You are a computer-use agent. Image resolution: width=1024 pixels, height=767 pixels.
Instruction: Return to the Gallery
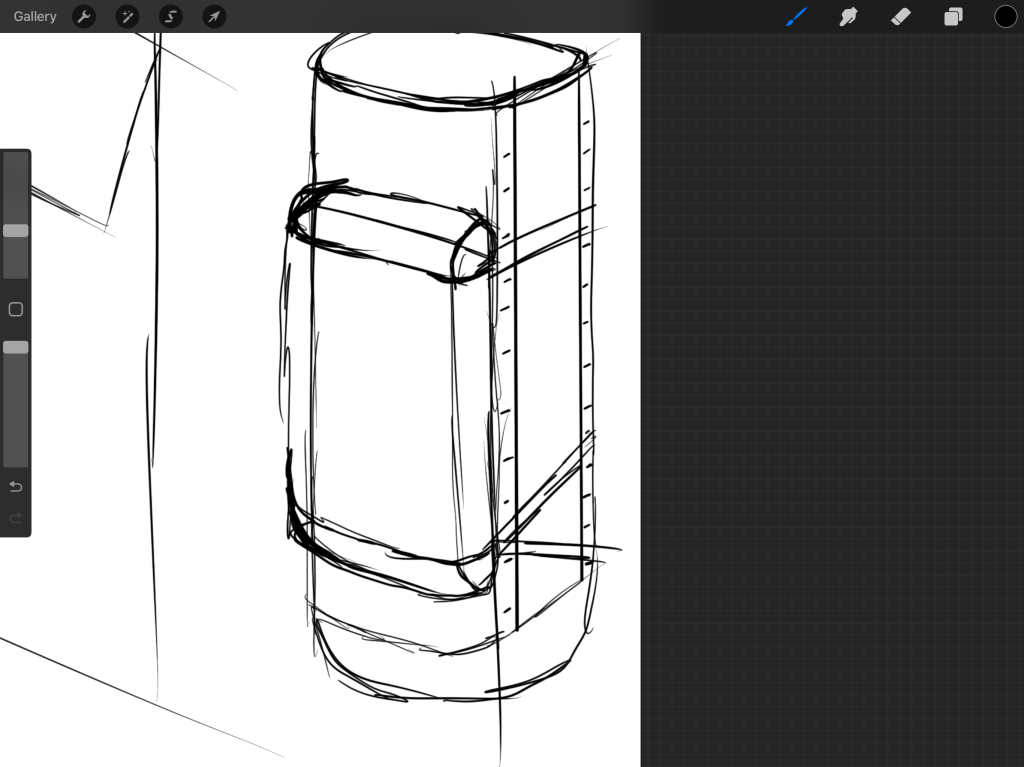(35, 17)
